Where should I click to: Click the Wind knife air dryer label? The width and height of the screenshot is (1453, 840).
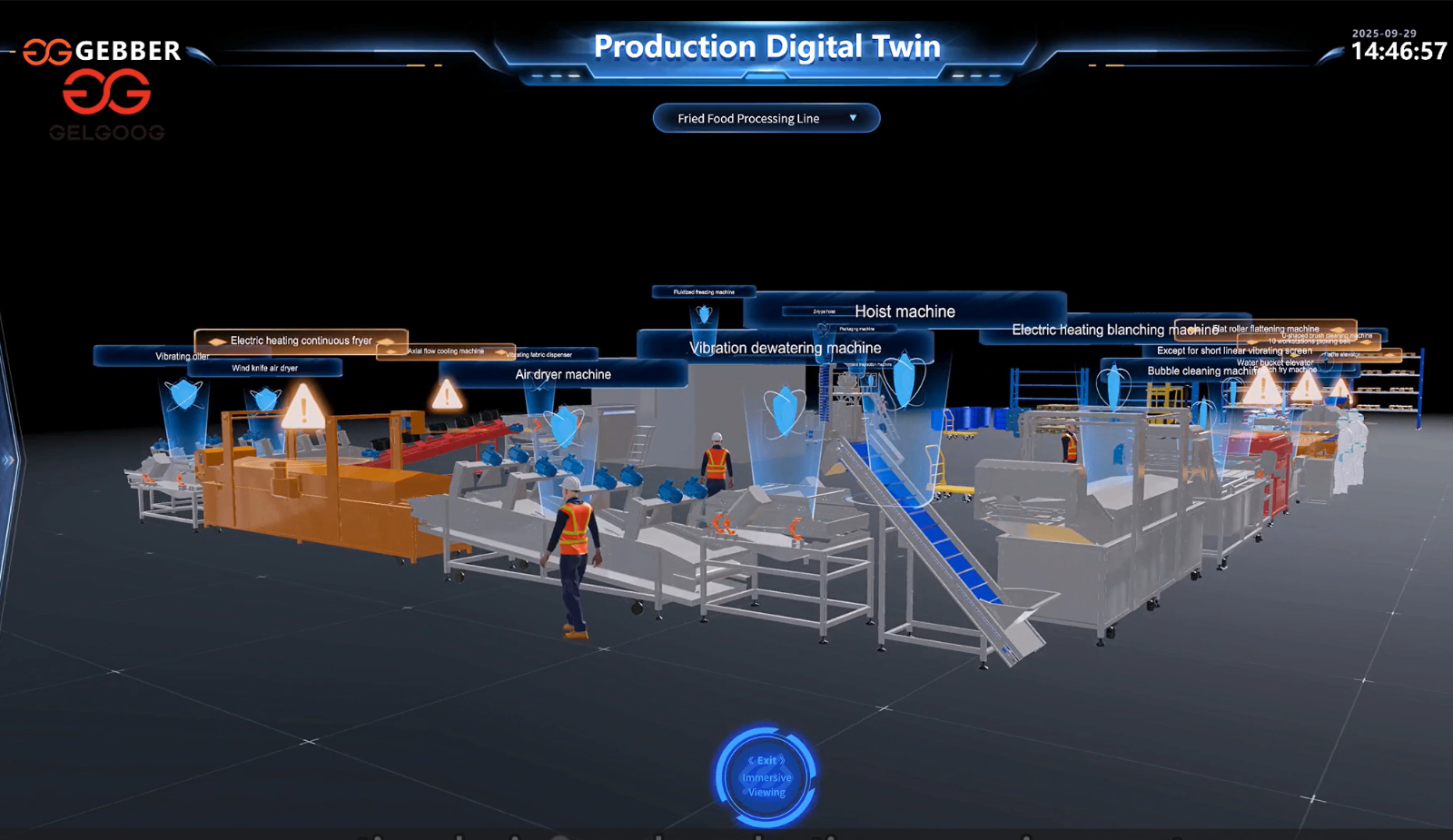(x=264, y=368)
